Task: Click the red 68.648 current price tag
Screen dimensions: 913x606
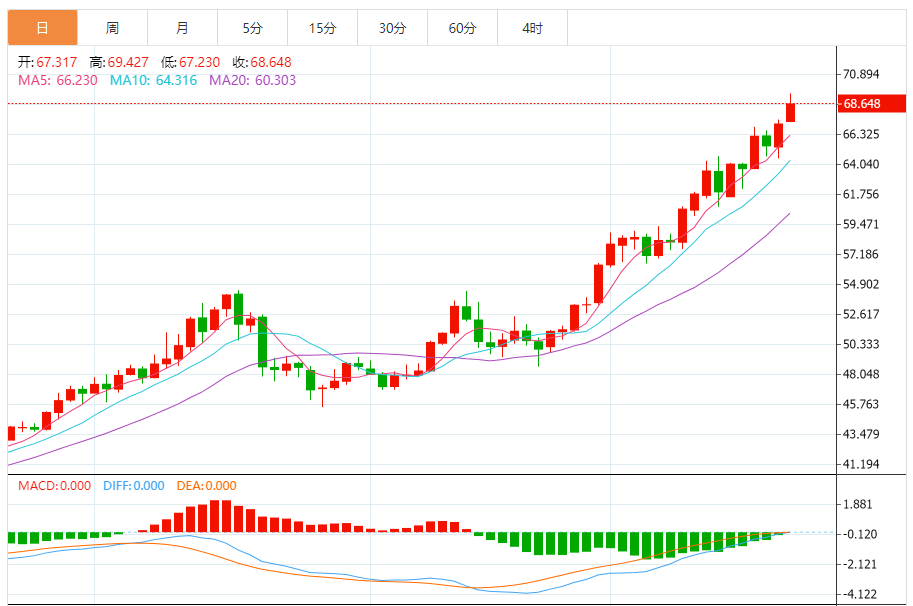Action: (x=860, y=104)
